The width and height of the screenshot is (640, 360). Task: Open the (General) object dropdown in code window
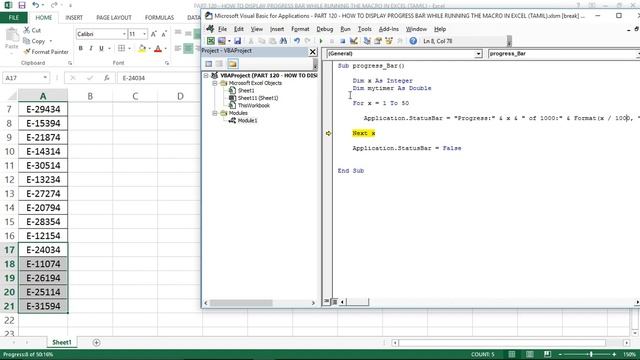pyautogui.click(x=478, y=54)
